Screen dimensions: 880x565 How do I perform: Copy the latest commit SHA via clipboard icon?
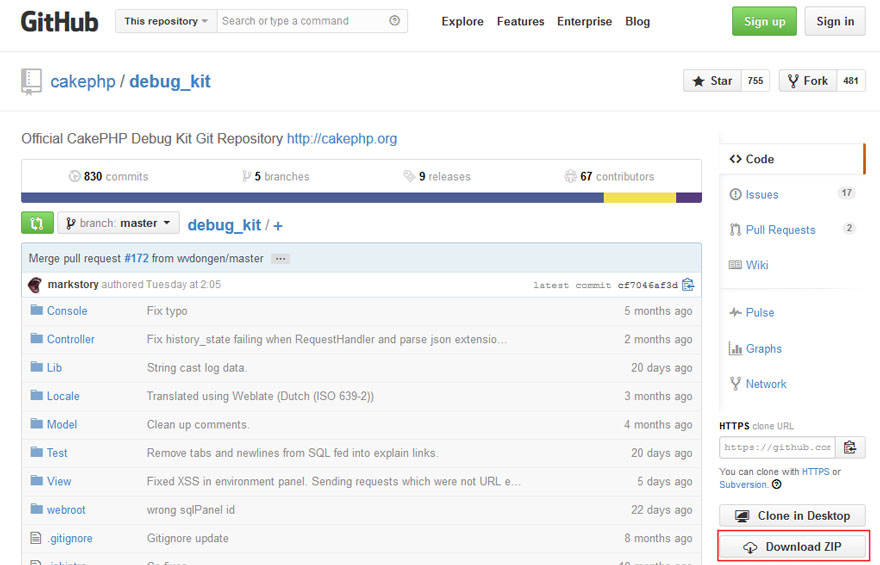688,284
